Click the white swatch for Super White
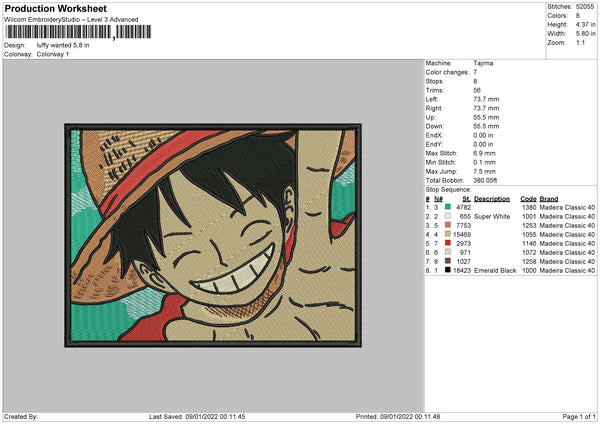The width and height of the screenshot is (600, 424). tap(448, 216)
